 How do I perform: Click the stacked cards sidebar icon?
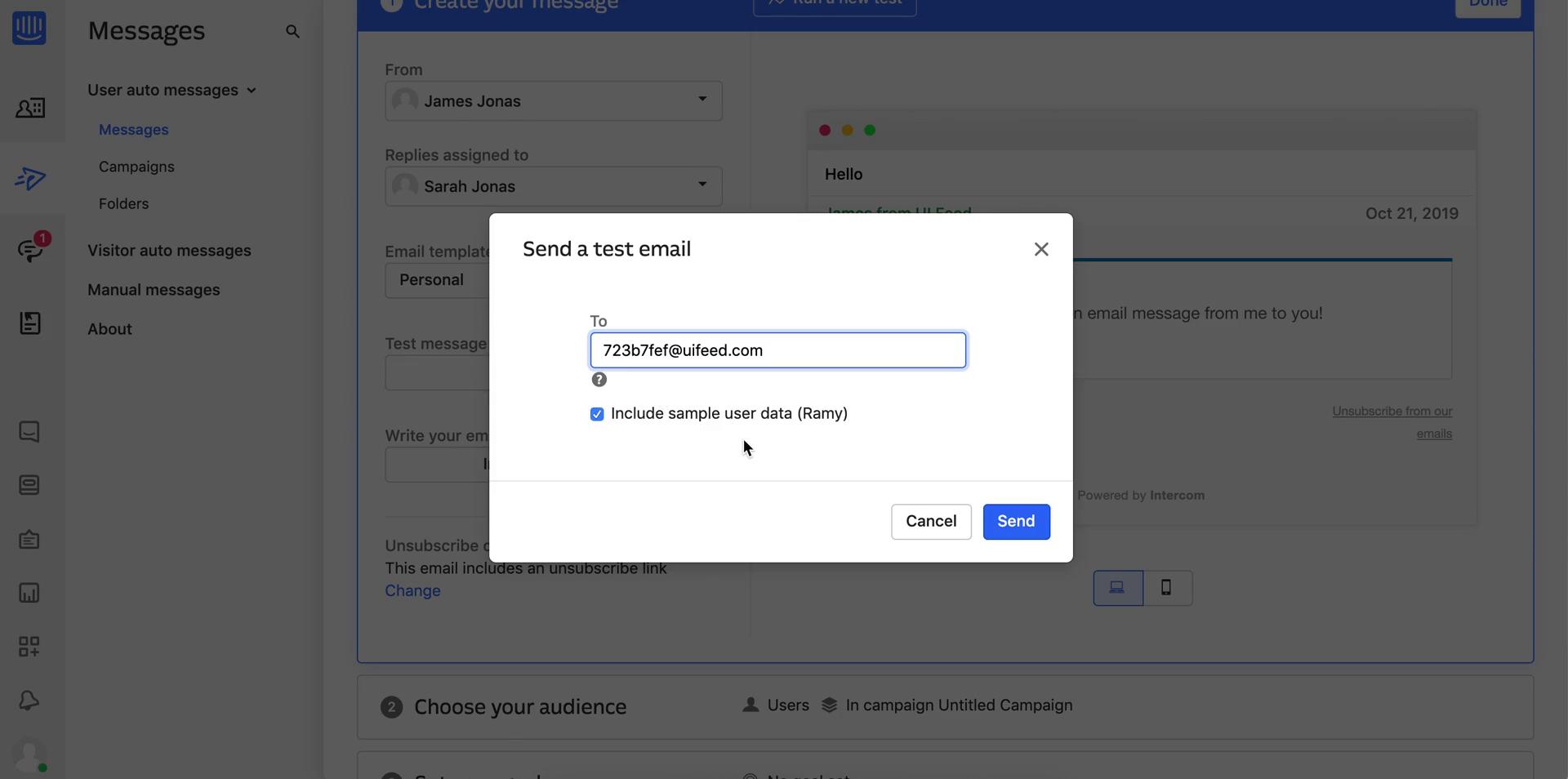(x=29, y=485)
